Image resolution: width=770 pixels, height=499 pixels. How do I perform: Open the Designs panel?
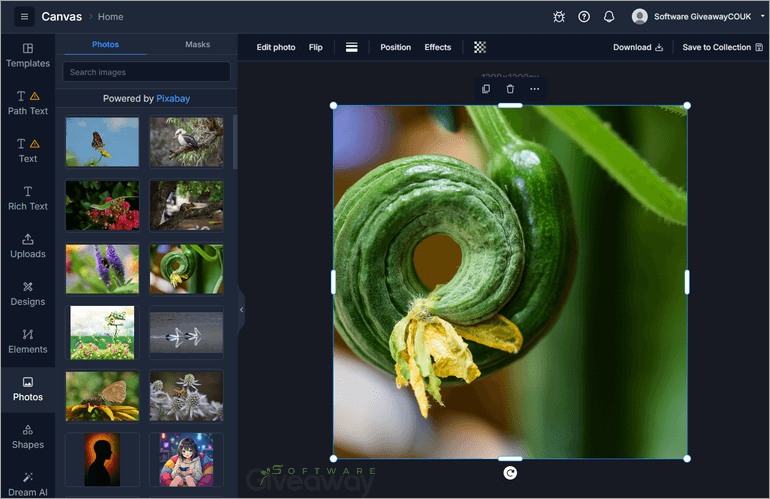[x=28, y=294]
